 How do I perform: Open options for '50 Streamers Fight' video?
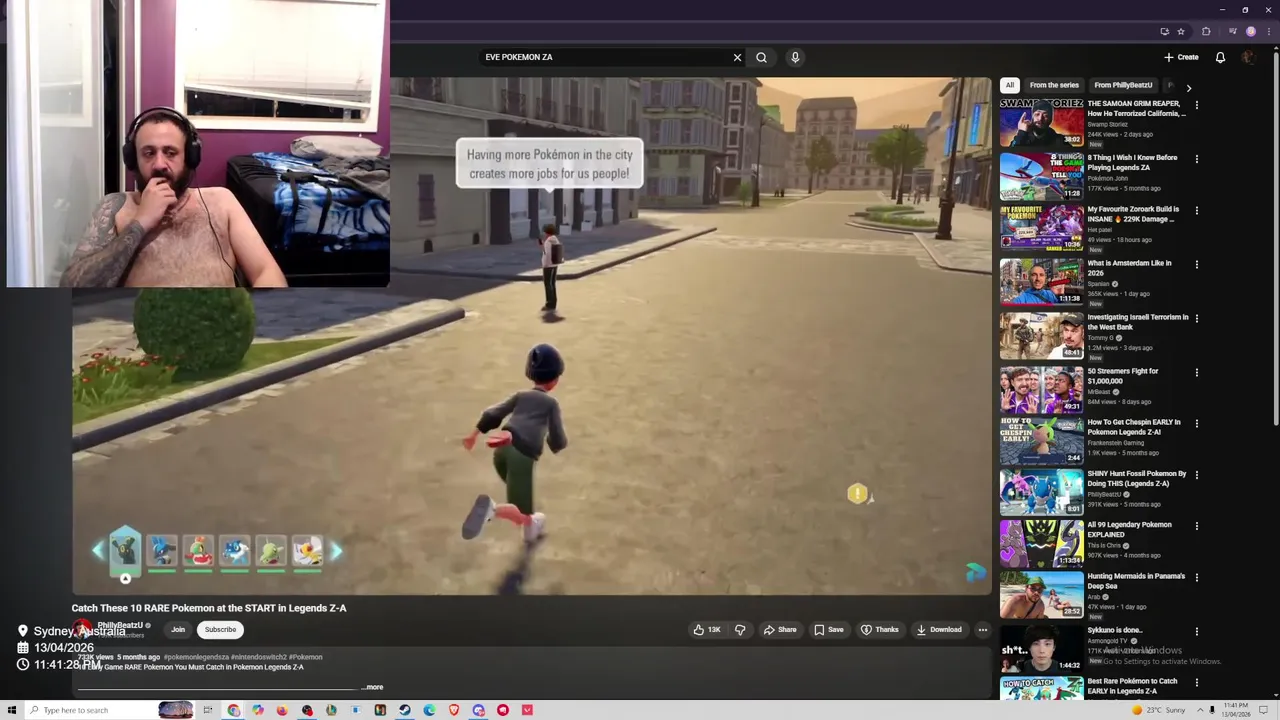point(1196,372)
